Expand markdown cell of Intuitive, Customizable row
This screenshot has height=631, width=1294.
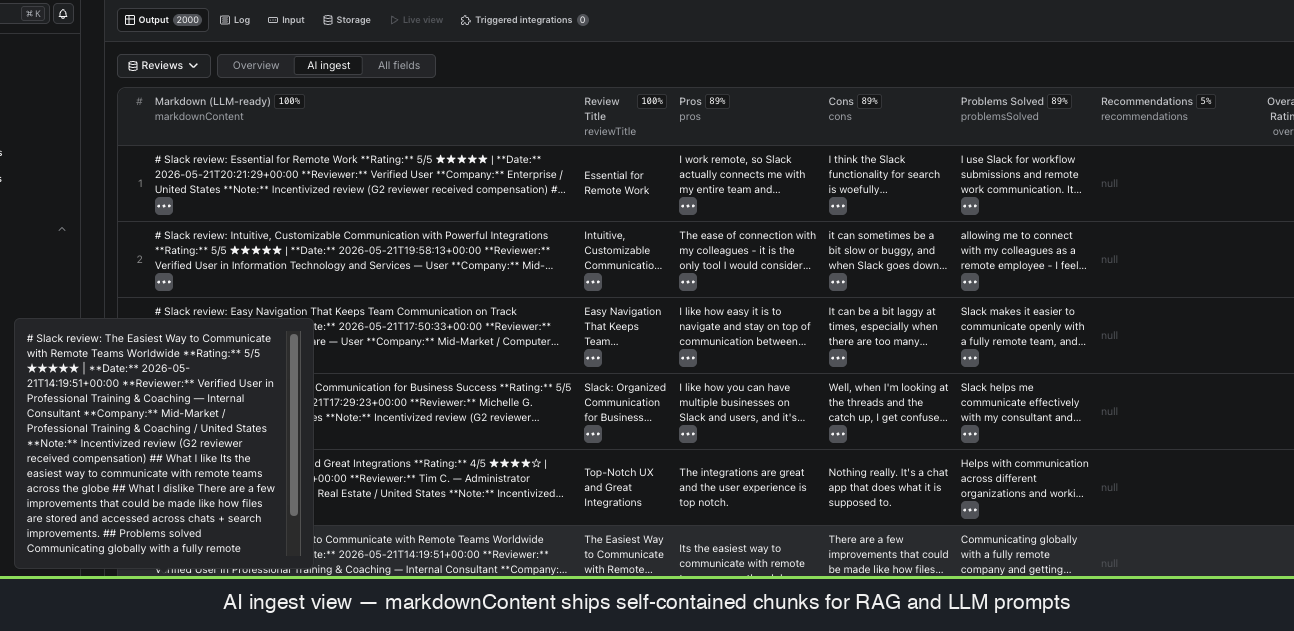click(x=164, y=282)
